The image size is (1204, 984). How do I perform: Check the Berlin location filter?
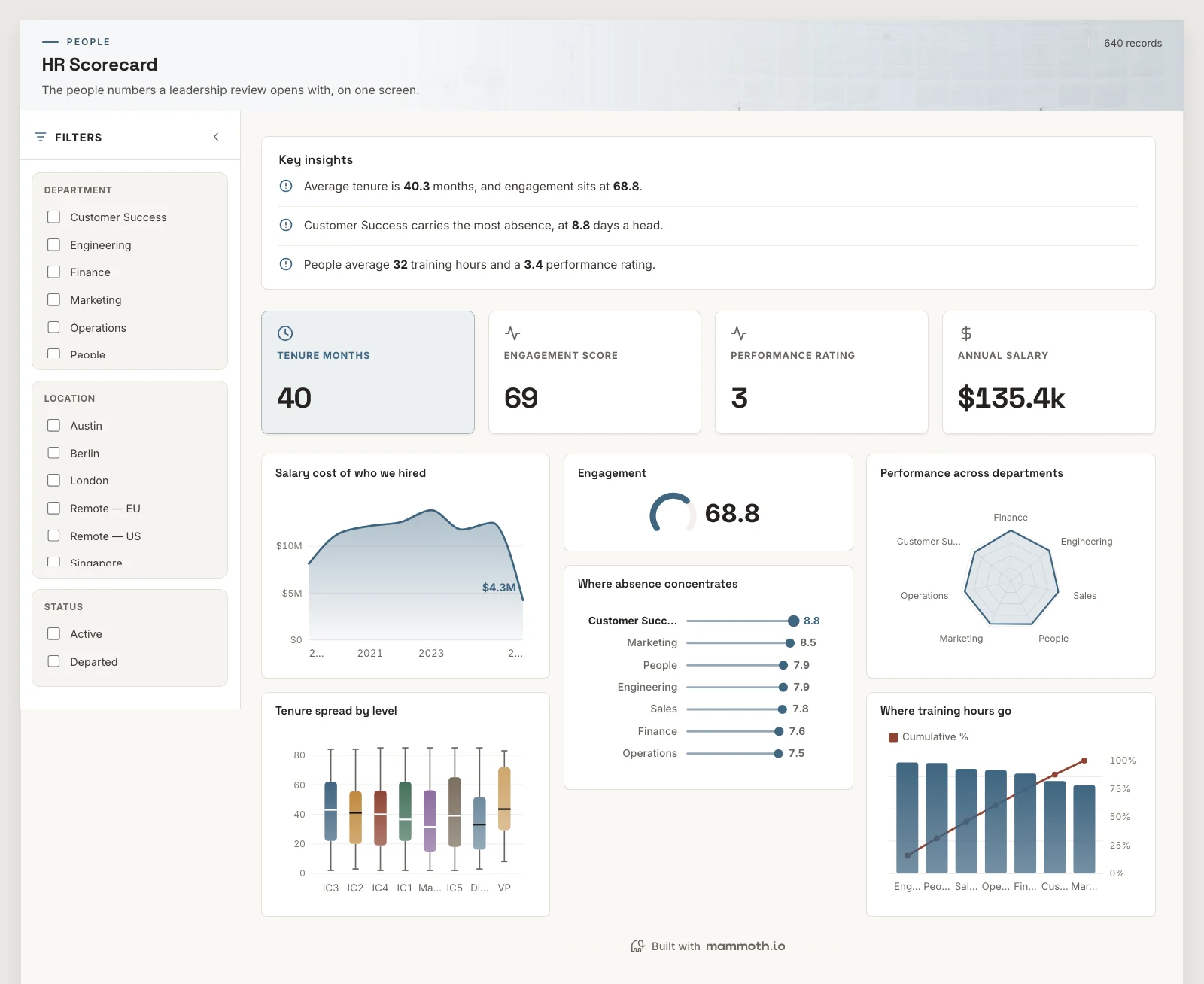point(53,453)
